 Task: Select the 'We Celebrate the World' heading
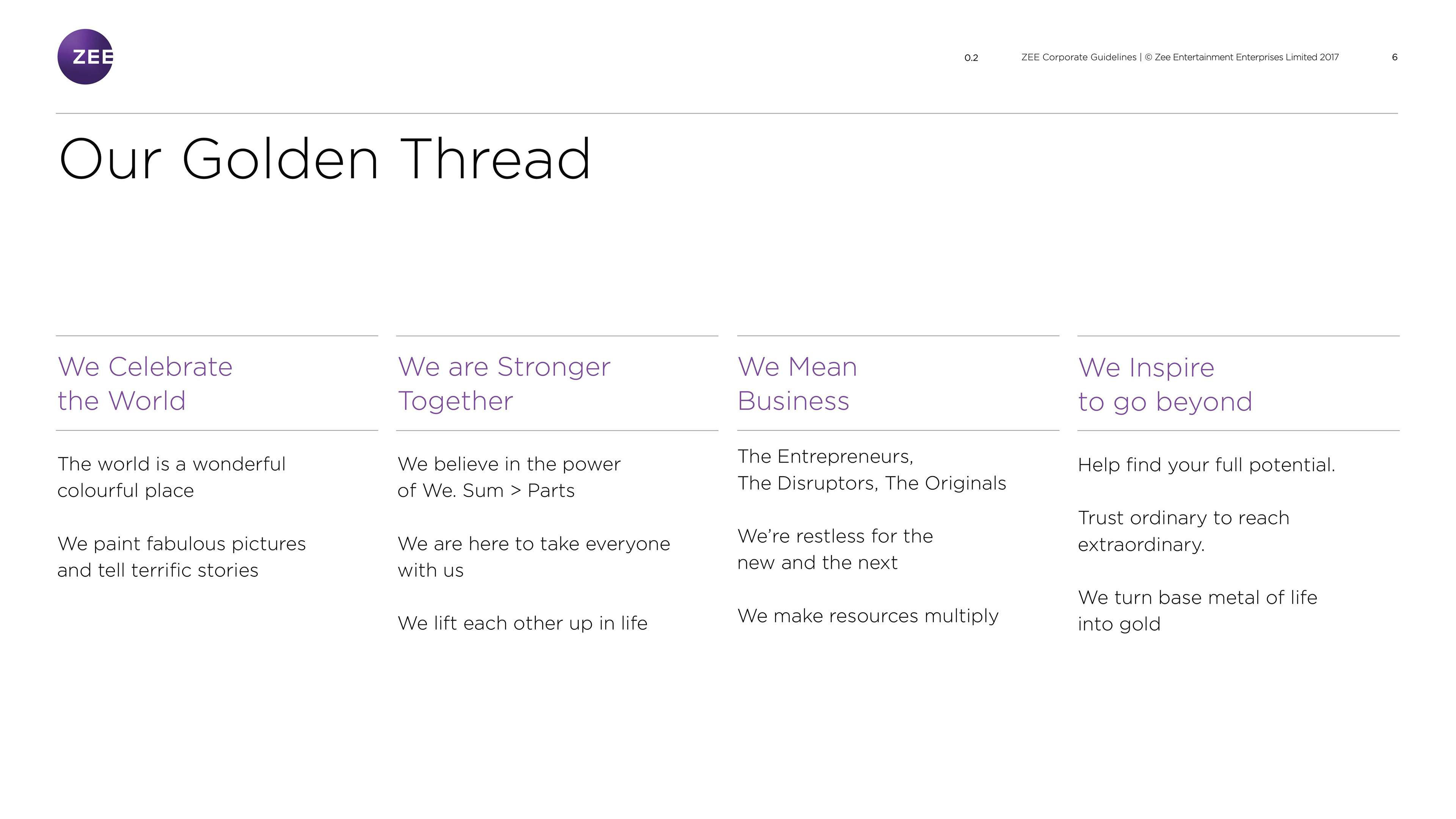(145, 384)
